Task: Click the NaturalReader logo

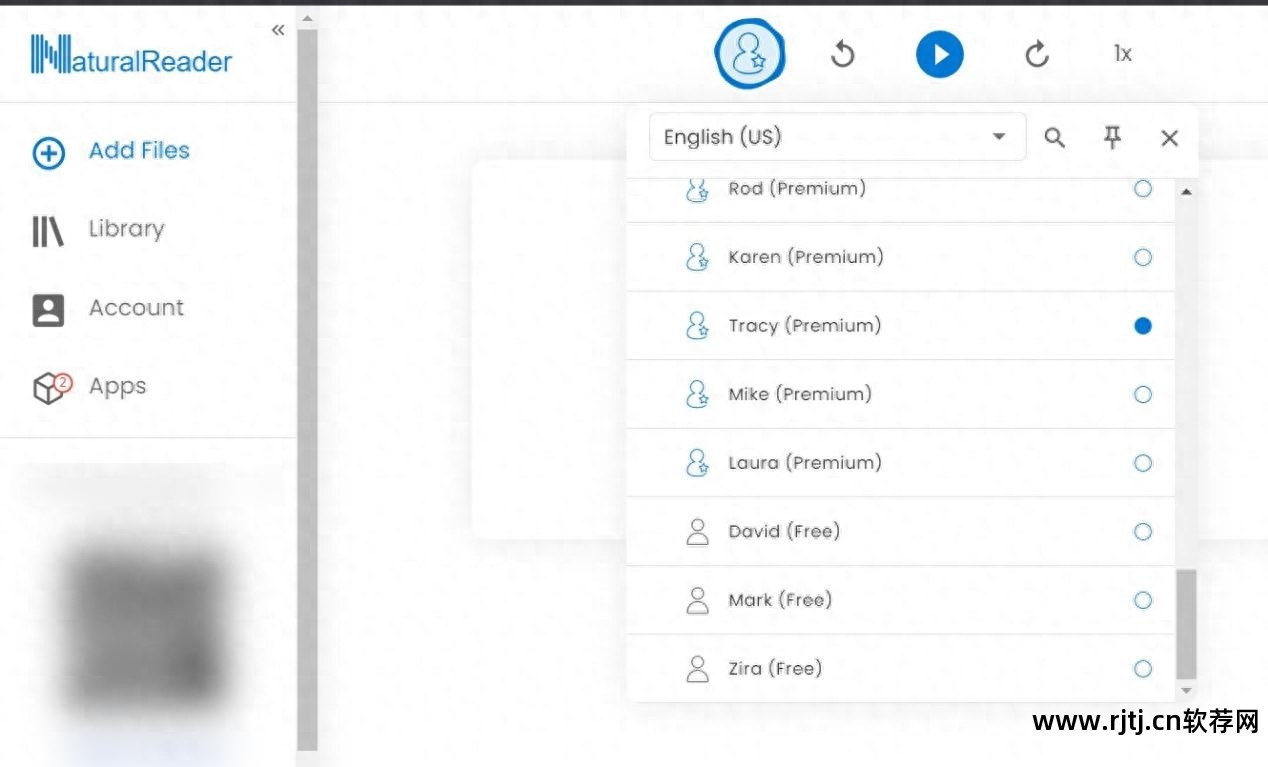Action: point(131,56)
